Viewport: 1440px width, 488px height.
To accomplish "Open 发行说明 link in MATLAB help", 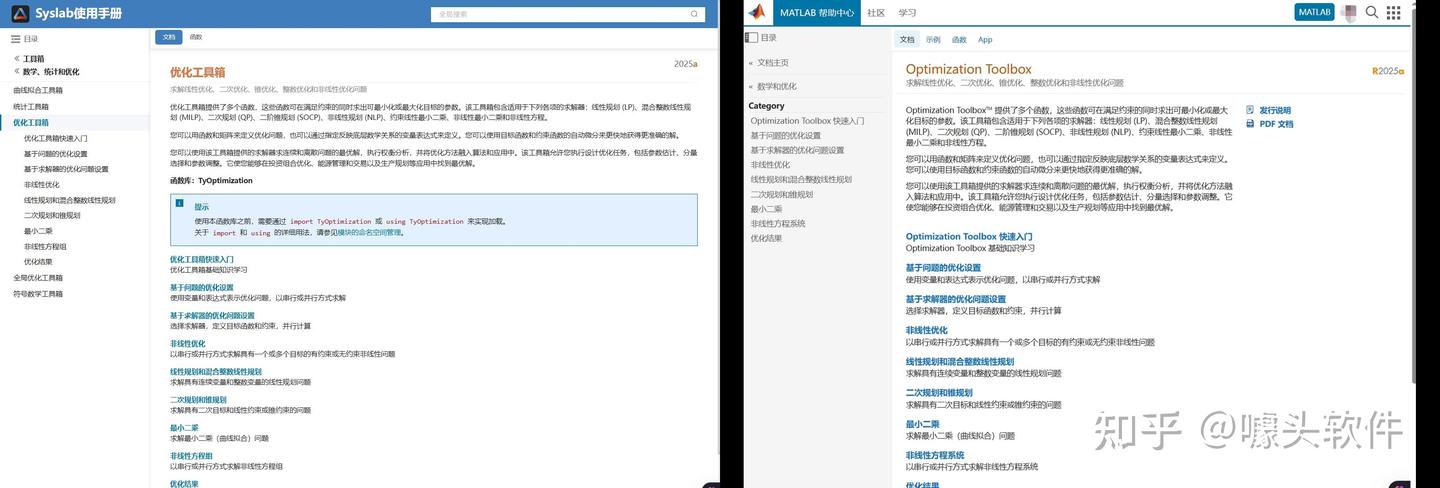I will (x=1275, y=111).
